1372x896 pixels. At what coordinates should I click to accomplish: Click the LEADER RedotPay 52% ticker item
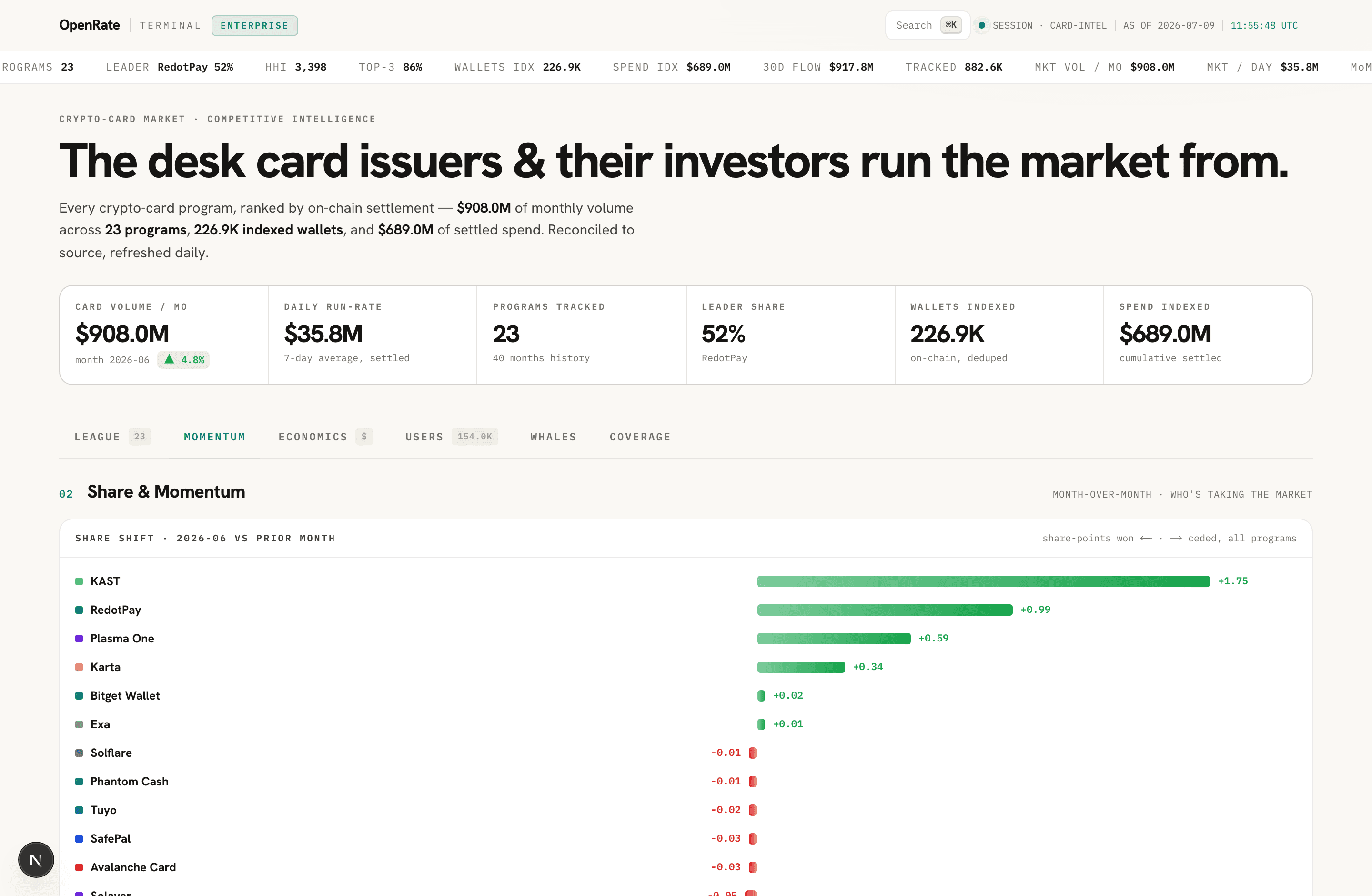[x=170, y=67]
